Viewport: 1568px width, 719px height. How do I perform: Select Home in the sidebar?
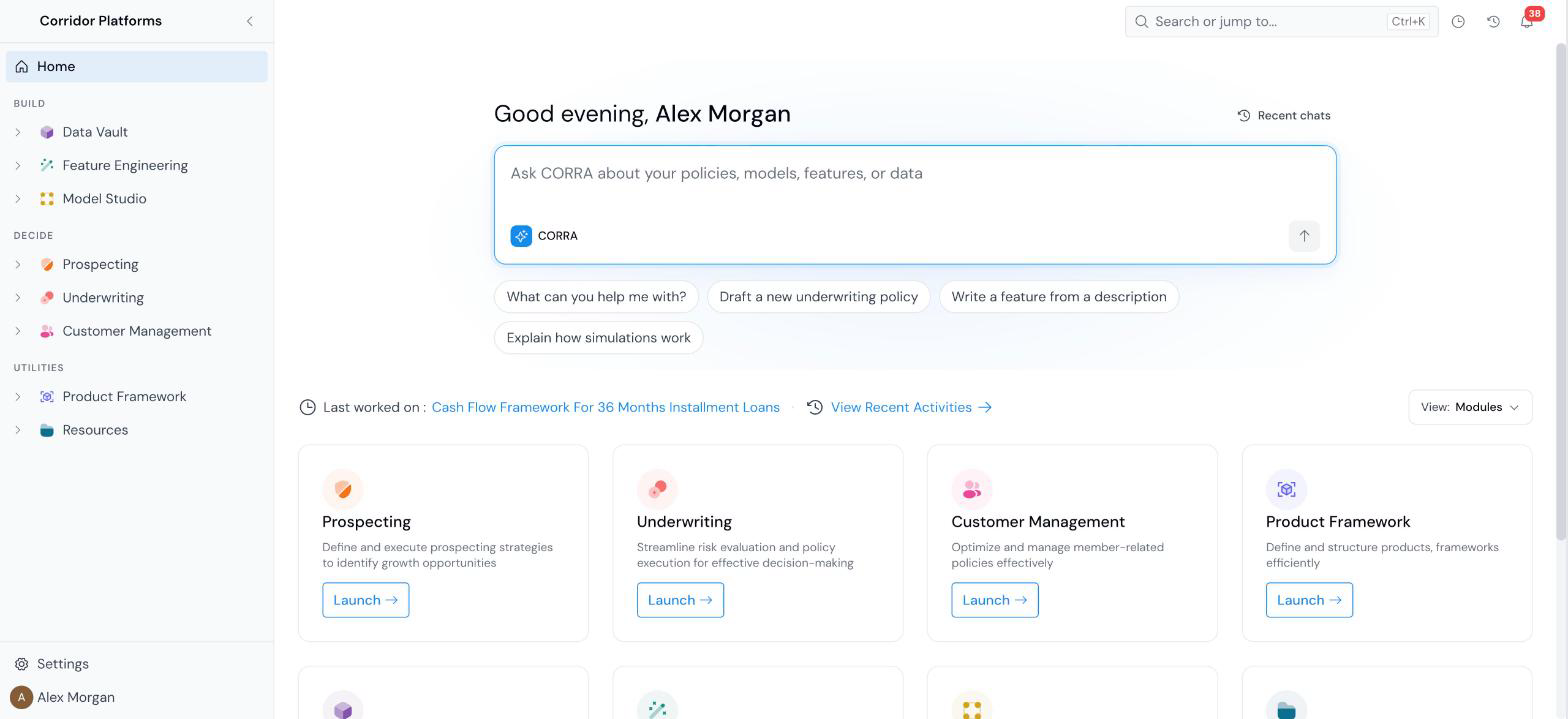point(137,66)
